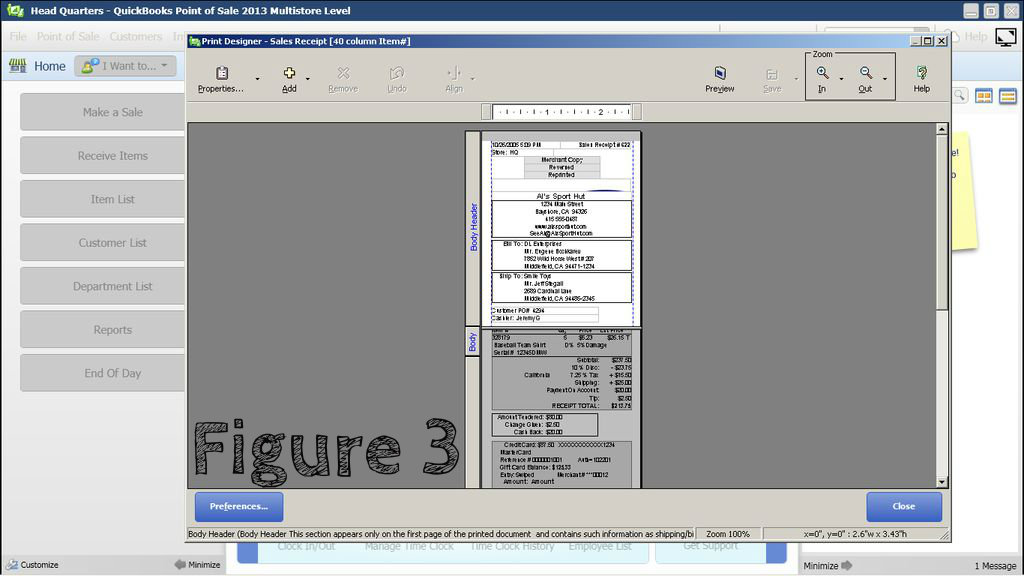The image size is (1024, 576).
Task: Expand the Align dropdown arrow
Action: pyautogui.click(x=472, y=79)
